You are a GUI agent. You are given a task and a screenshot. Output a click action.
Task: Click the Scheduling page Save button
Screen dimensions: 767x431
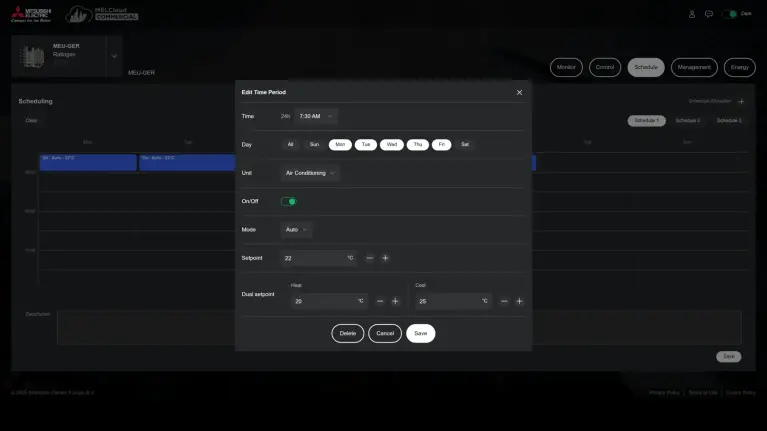pos(729,357)
